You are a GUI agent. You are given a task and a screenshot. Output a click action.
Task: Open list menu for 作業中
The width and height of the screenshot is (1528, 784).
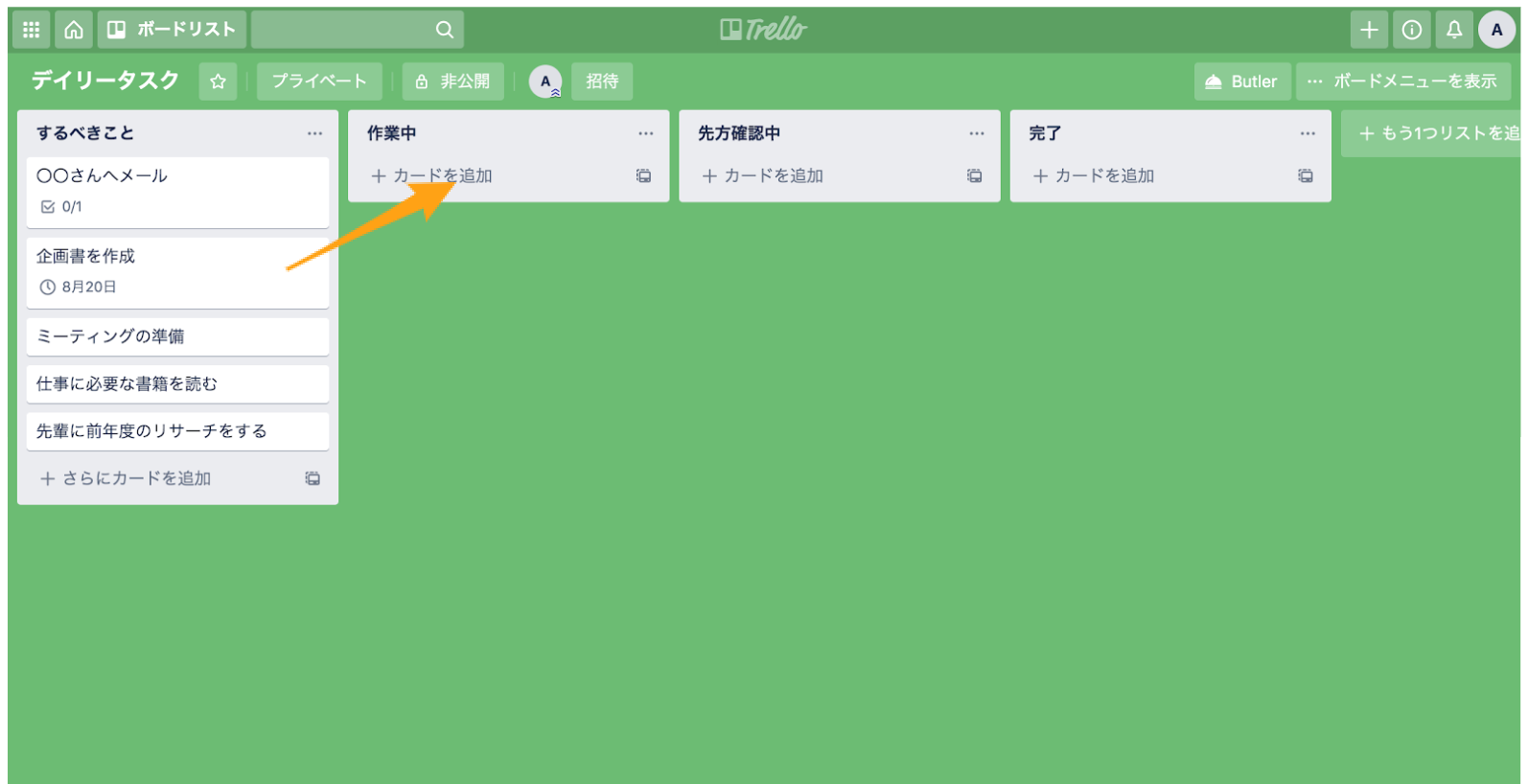click(646, 133)
